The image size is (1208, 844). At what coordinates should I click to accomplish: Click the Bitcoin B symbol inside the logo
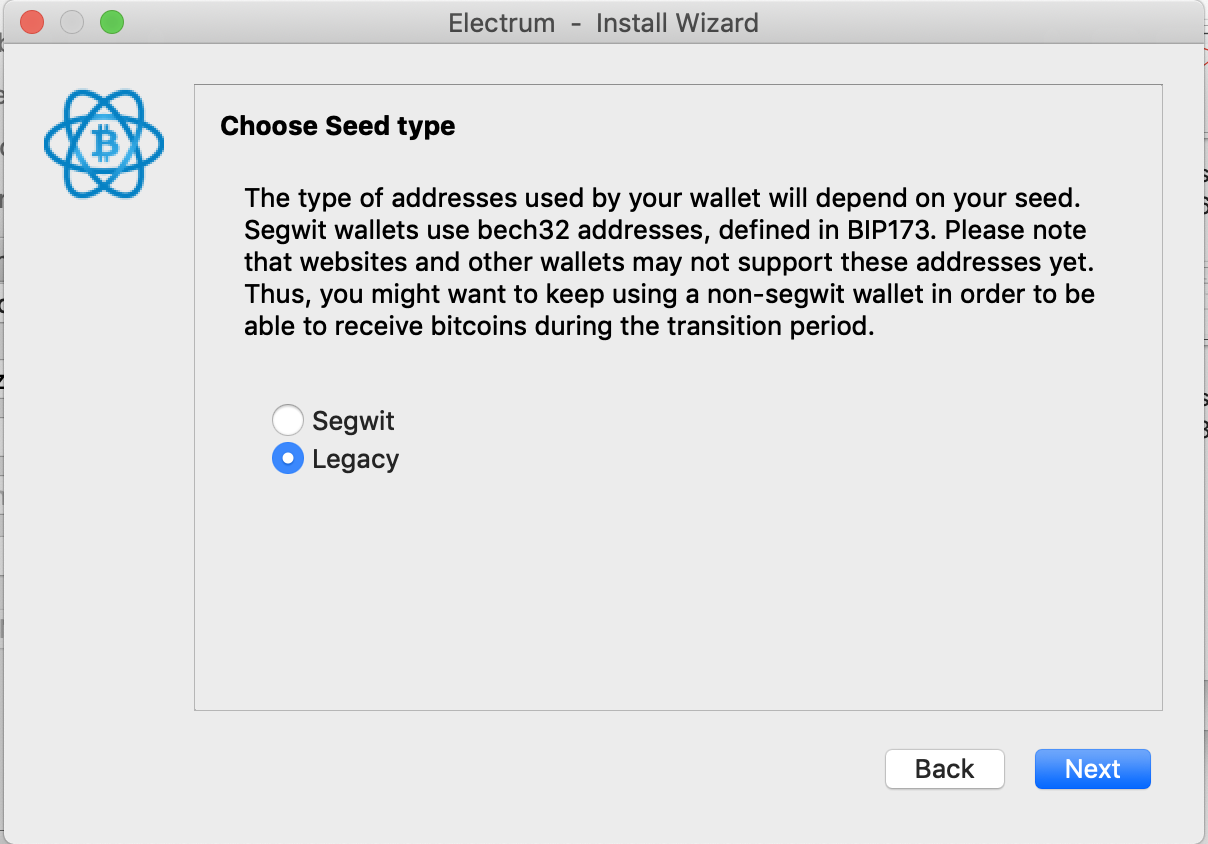[103, 143]
